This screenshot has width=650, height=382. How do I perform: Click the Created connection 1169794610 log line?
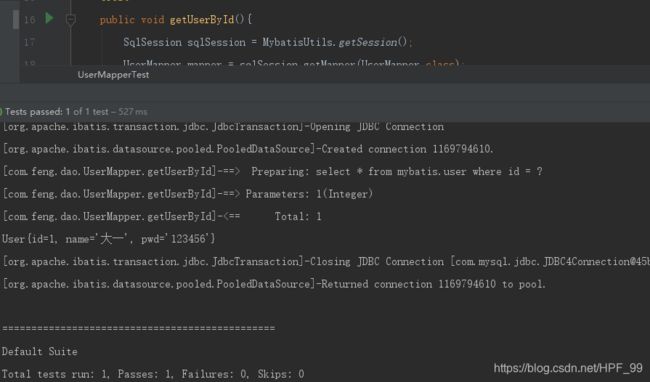[x=248, y=149]
